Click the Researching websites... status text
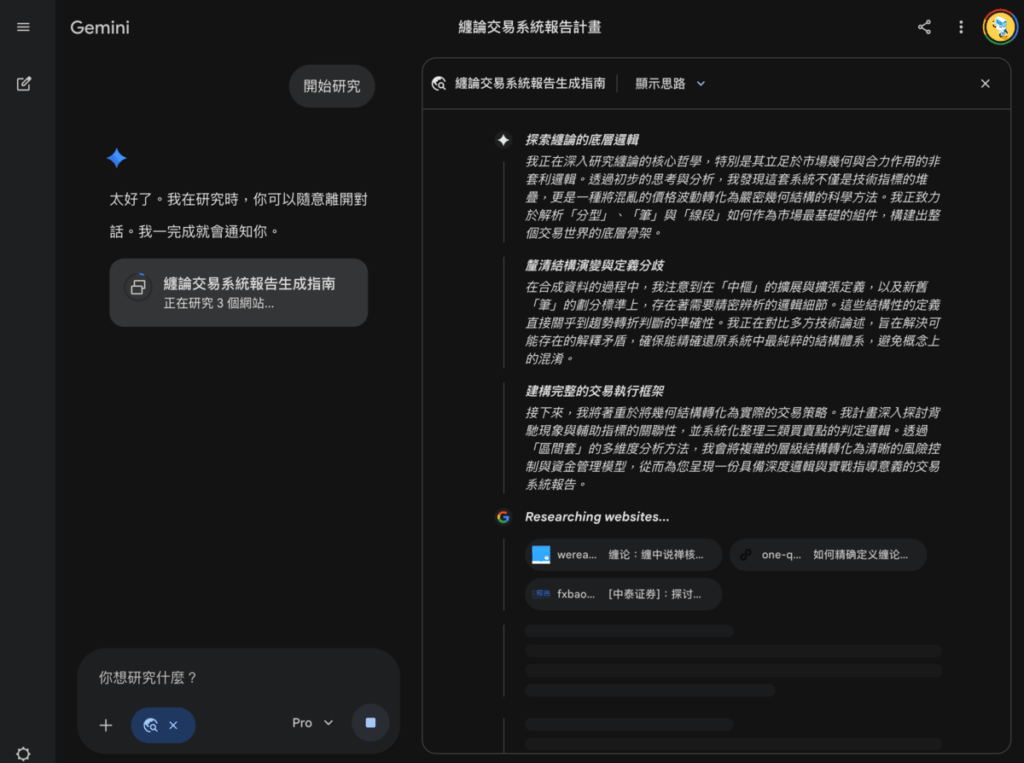 coord(597,517)
